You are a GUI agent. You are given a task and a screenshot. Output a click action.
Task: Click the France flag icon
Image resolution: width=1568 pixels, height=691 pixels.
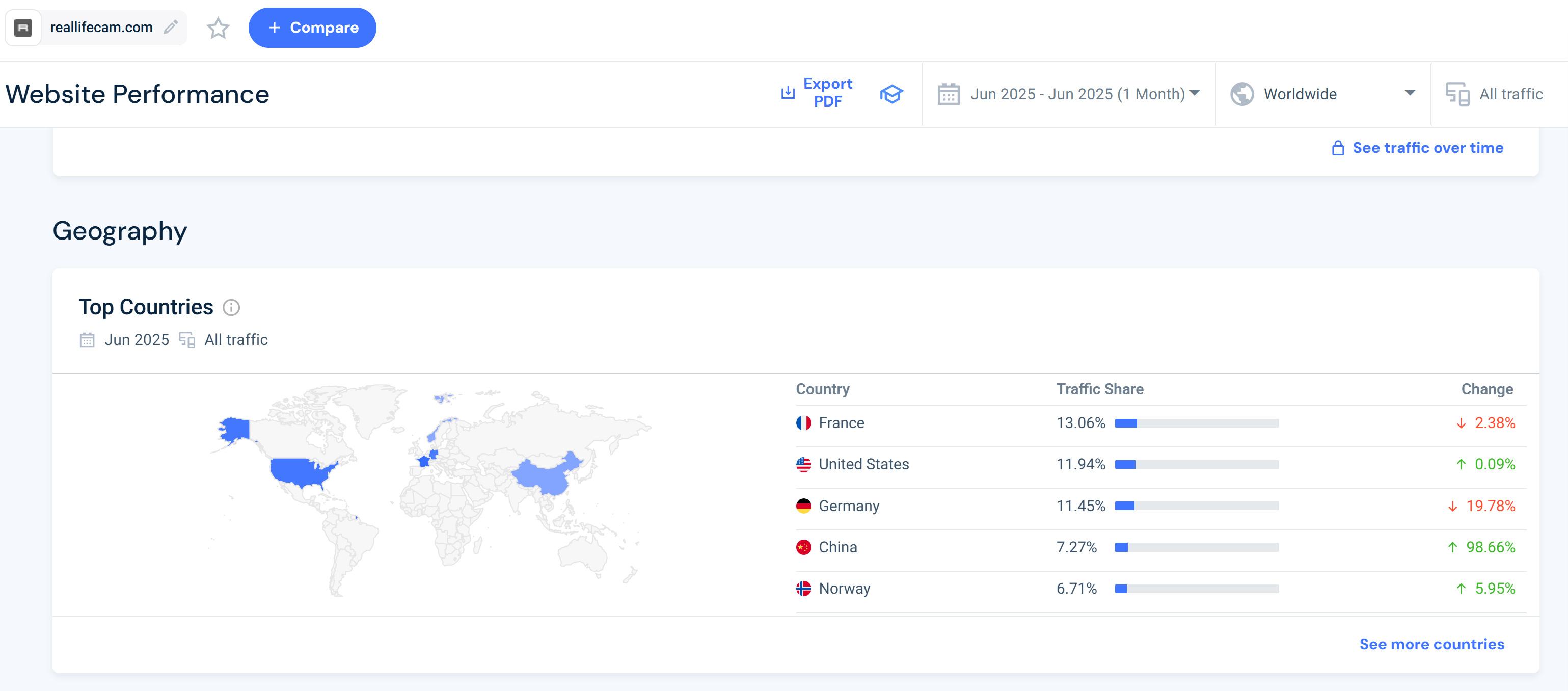(803, 423)
